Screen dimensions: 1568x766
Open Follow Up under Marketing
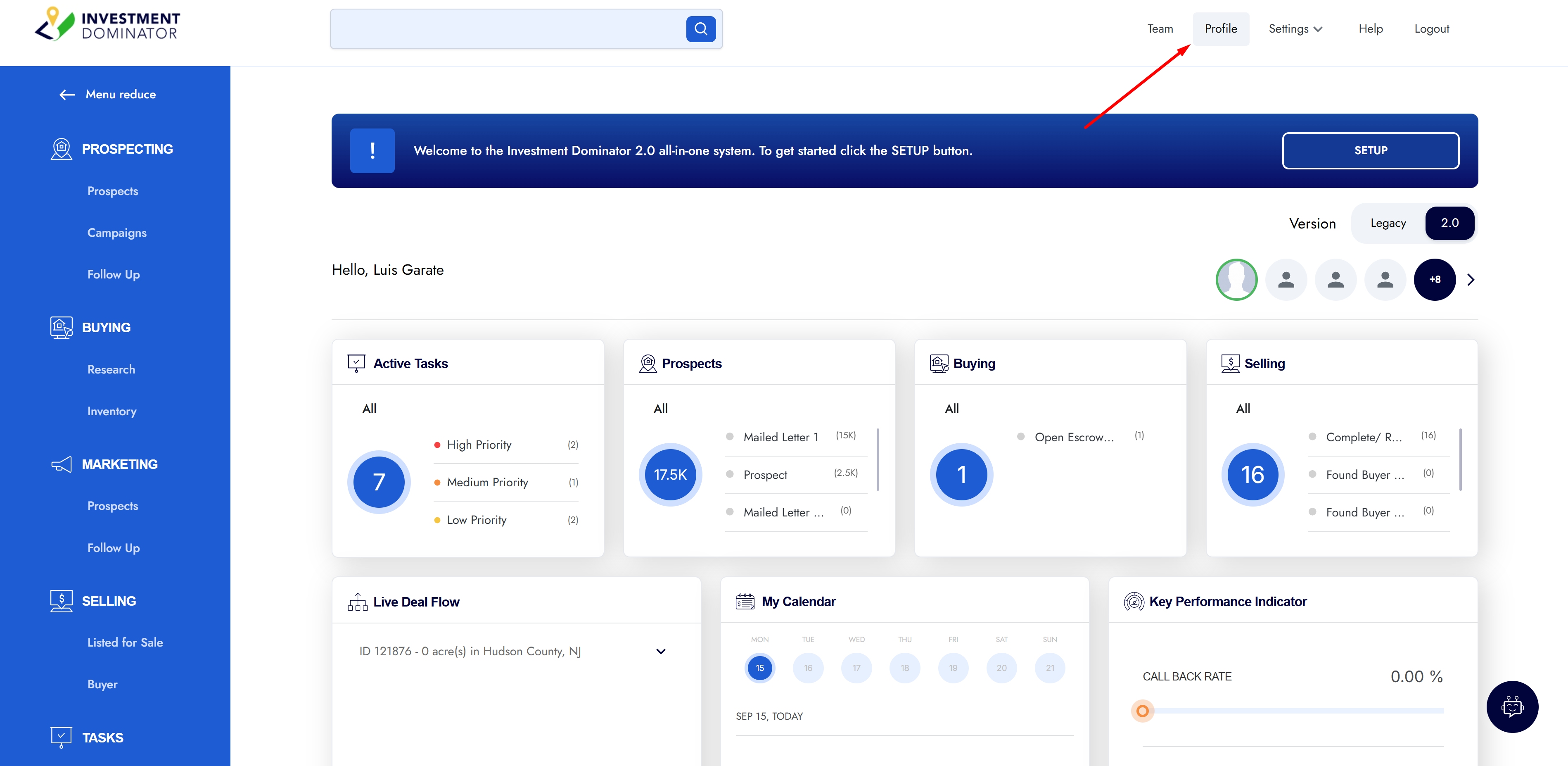113,548
